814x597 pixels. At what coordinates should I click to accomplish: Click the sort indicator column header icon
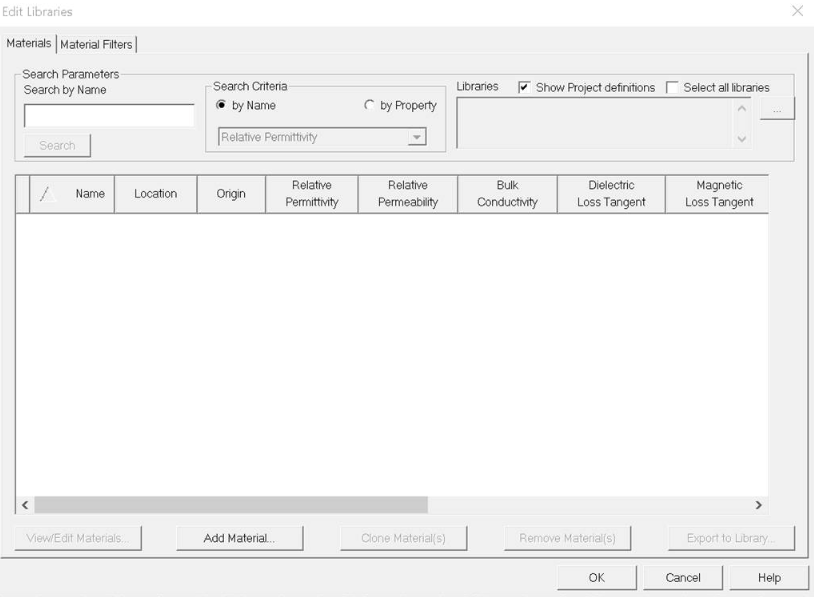click(44, 194)
